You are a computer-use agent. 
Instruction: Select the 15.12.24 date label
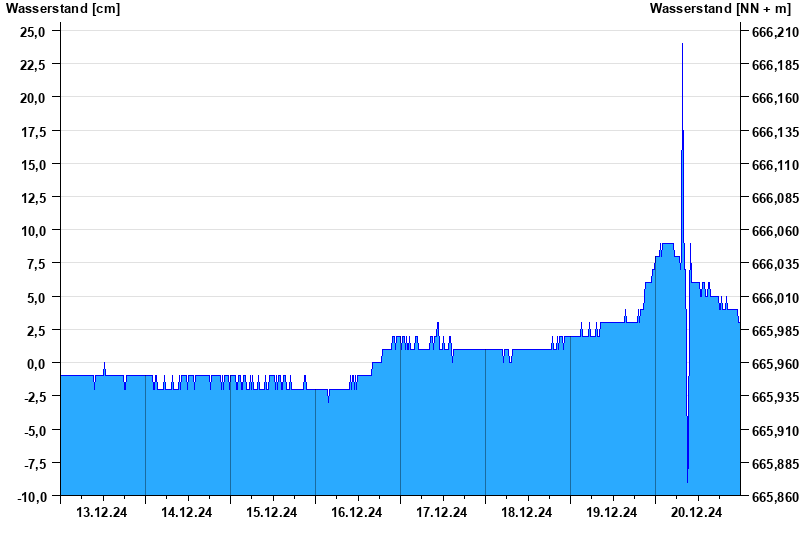pyautogui.click(x=272, y=512)
